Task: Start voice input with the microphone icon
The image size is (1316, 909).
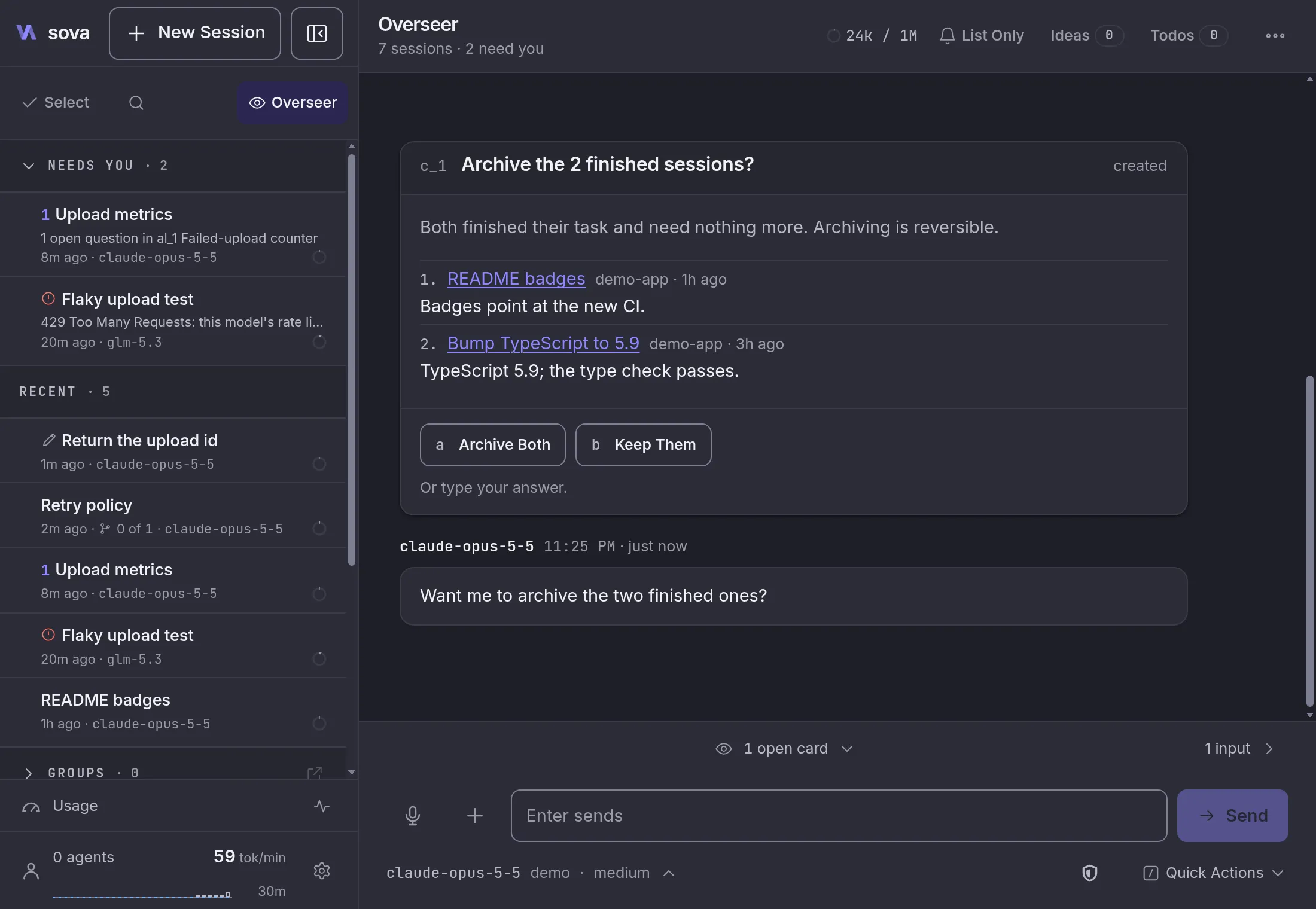Action: (413, 816)
